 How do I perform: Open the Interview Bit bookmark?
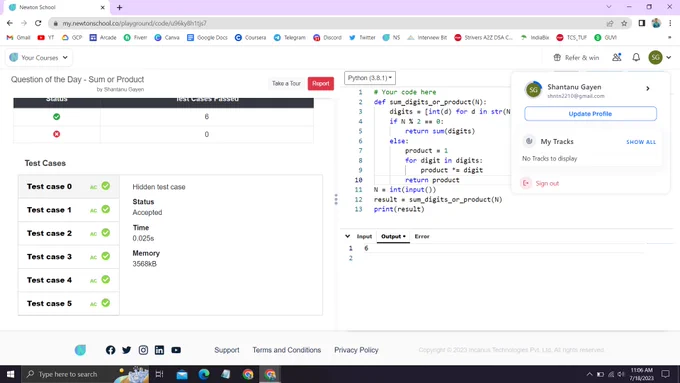pyautogui.click(x=427, y=37)
